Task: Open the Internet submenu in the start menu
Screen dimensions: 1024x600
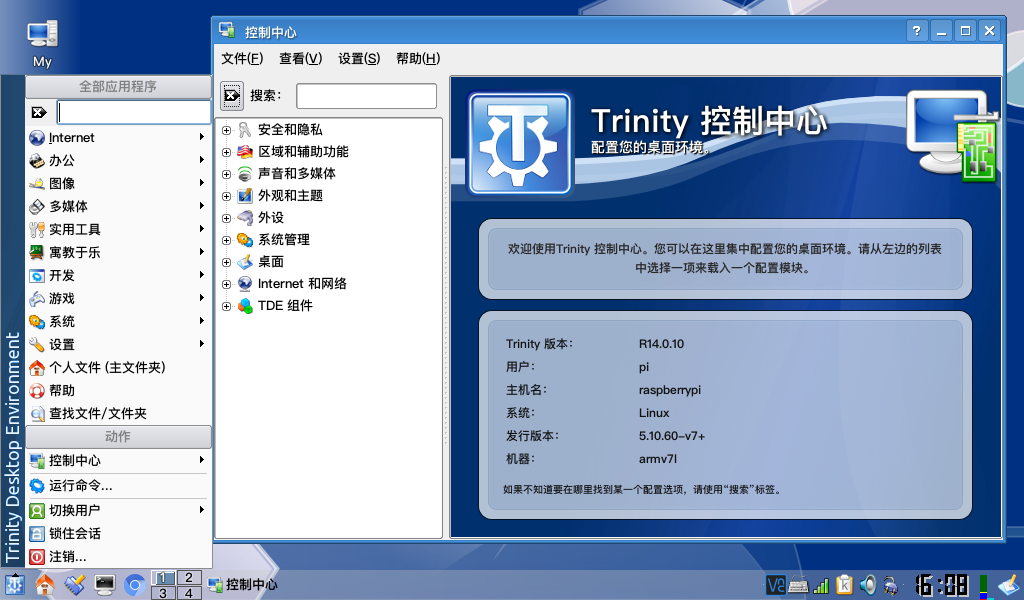Action: pyautogui.click(x=118, y=138)
